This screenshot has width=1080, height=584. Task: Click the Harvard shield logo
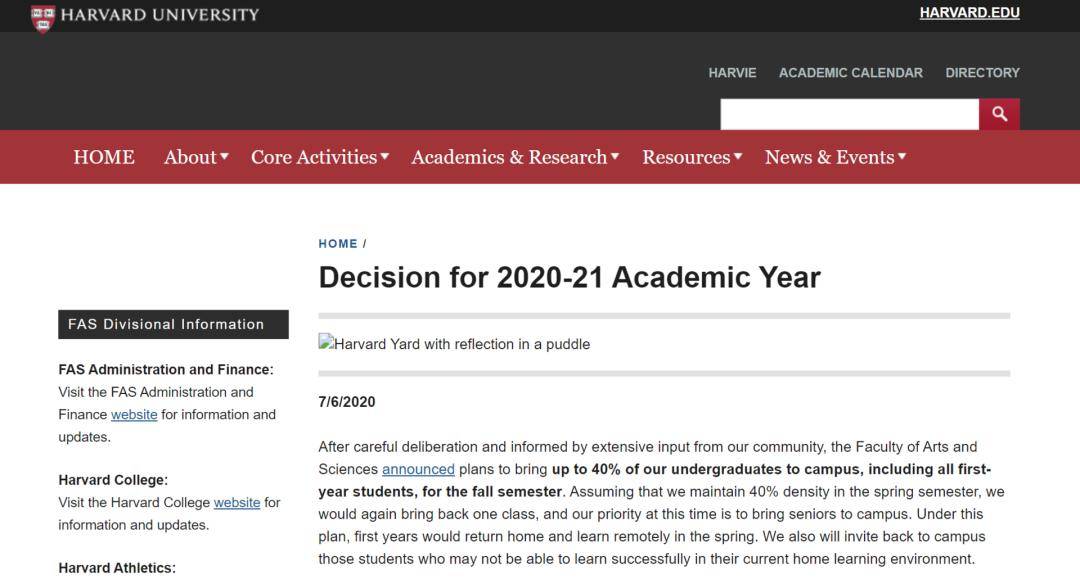click(x=42, y=16)
